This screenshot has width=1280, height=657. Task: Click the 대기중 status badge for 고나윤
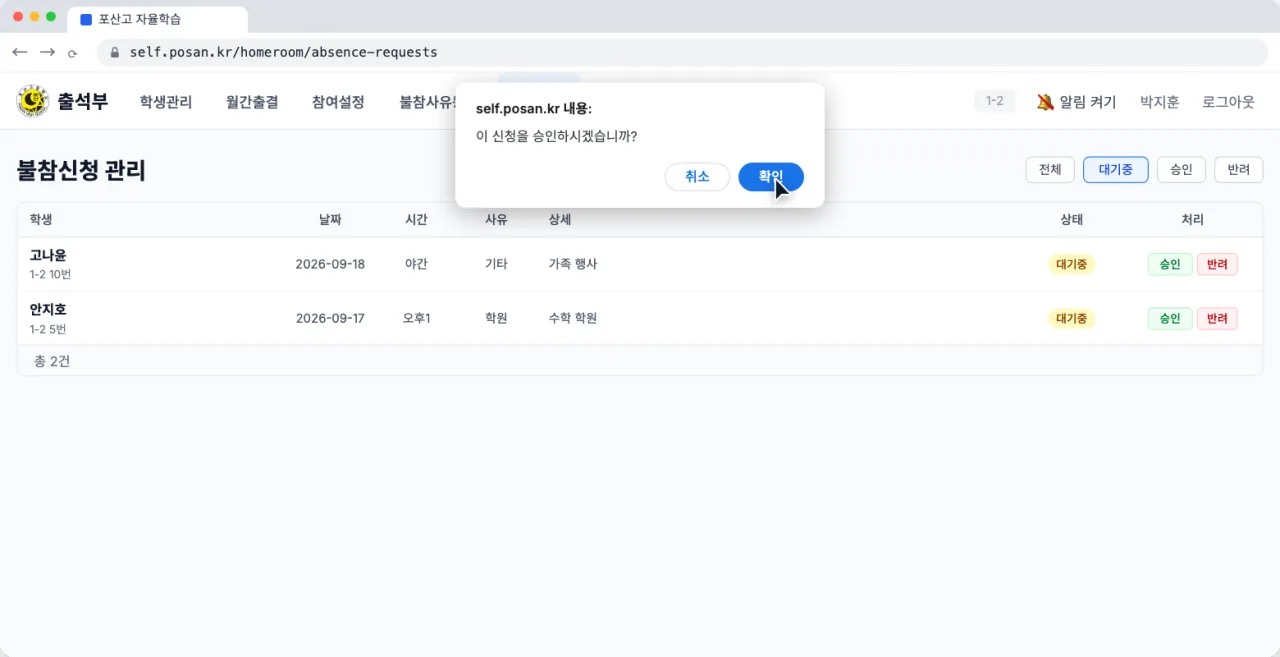click(x=1071, y=264)
